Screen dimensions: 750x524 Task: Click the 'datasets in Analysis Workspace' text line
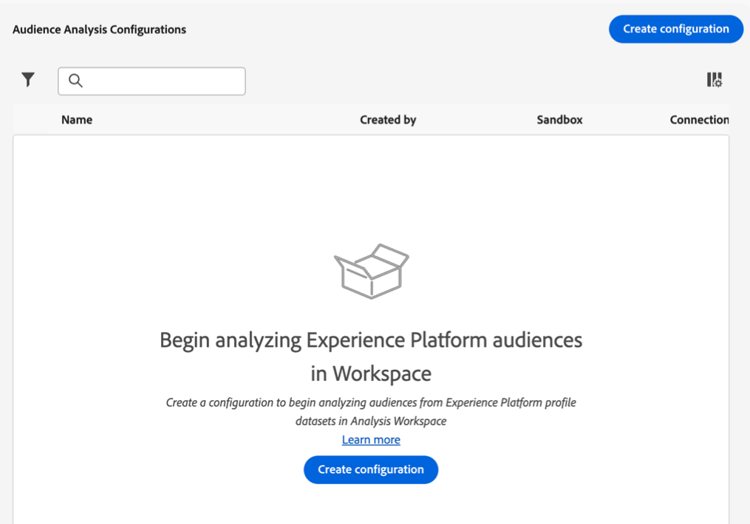(371, 421)
